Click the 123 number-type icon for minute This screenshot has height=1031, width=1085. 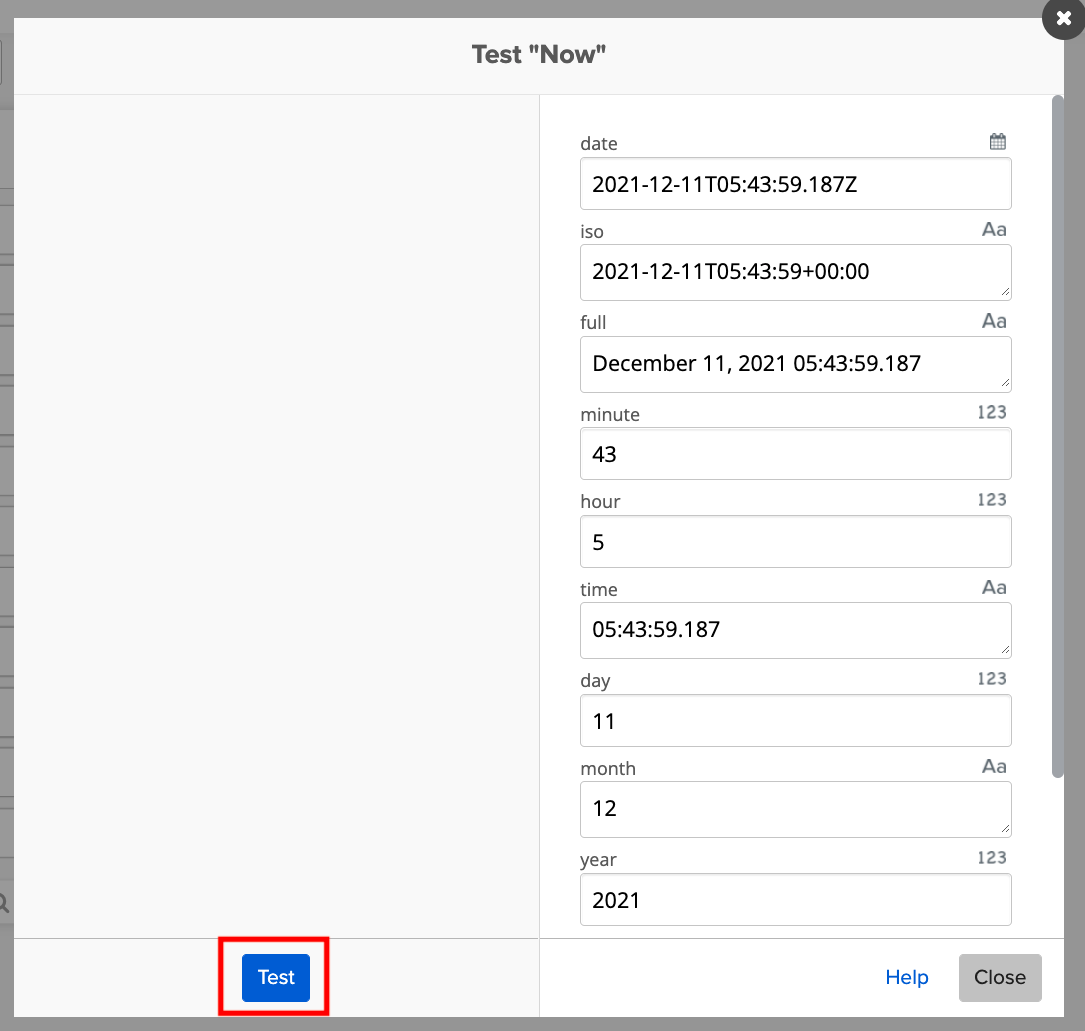click(991, 412)
